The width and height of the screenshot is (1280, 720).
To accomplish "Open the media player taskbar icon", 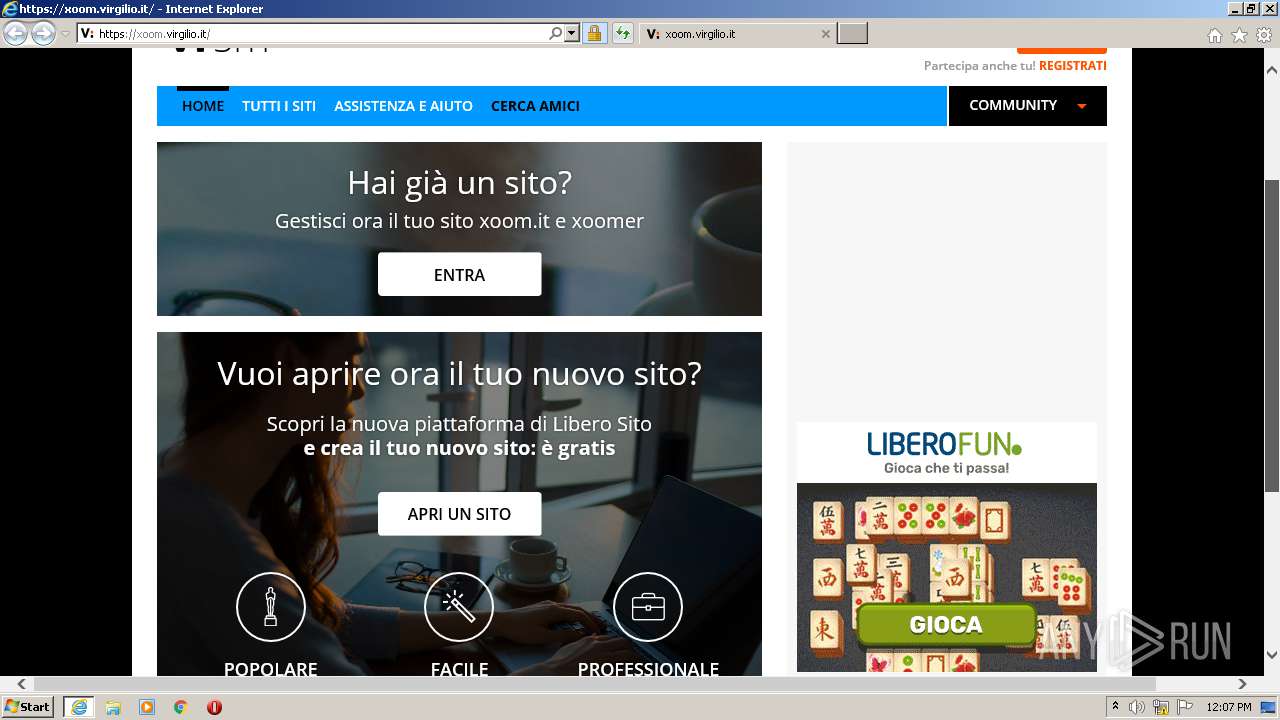I will 147,707.
